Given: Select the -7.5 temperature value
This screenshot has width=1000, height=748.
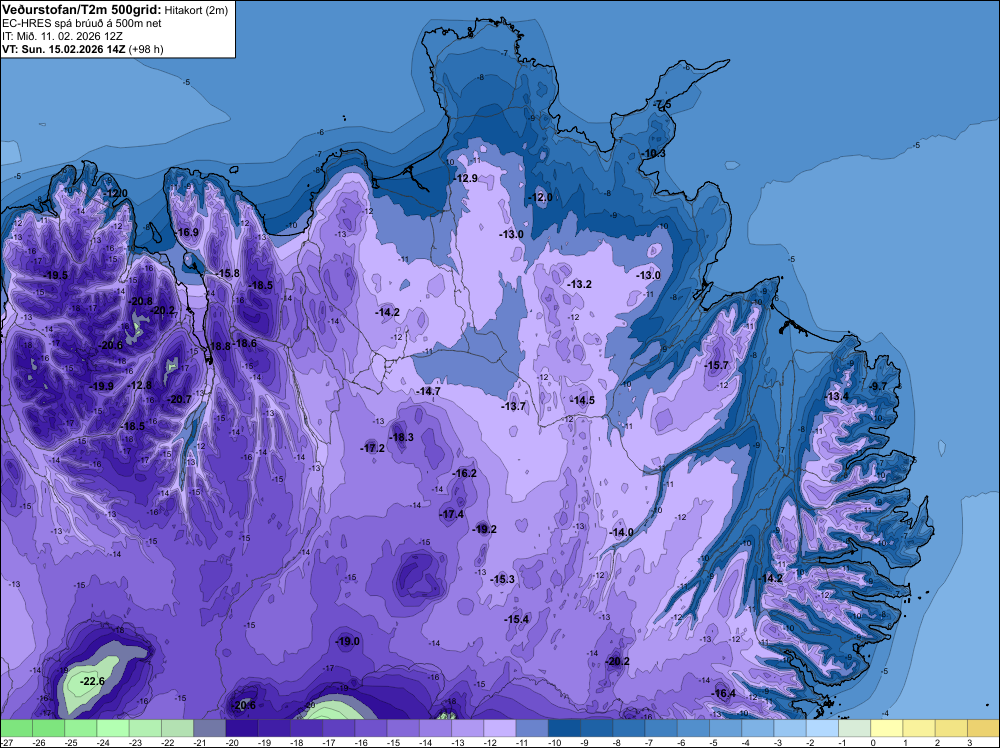Looking at the screenshot, I should (663, 104).
